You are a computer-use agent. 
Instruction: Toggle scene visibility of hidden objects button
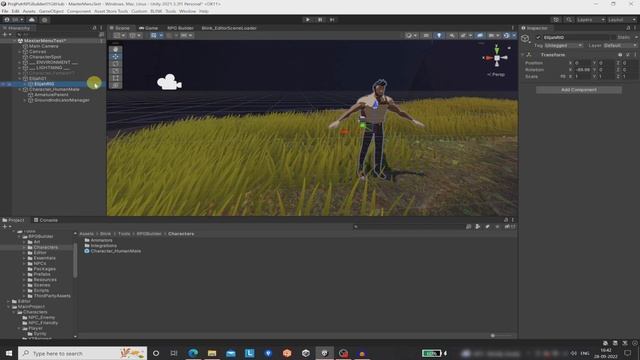pos(480,36)
